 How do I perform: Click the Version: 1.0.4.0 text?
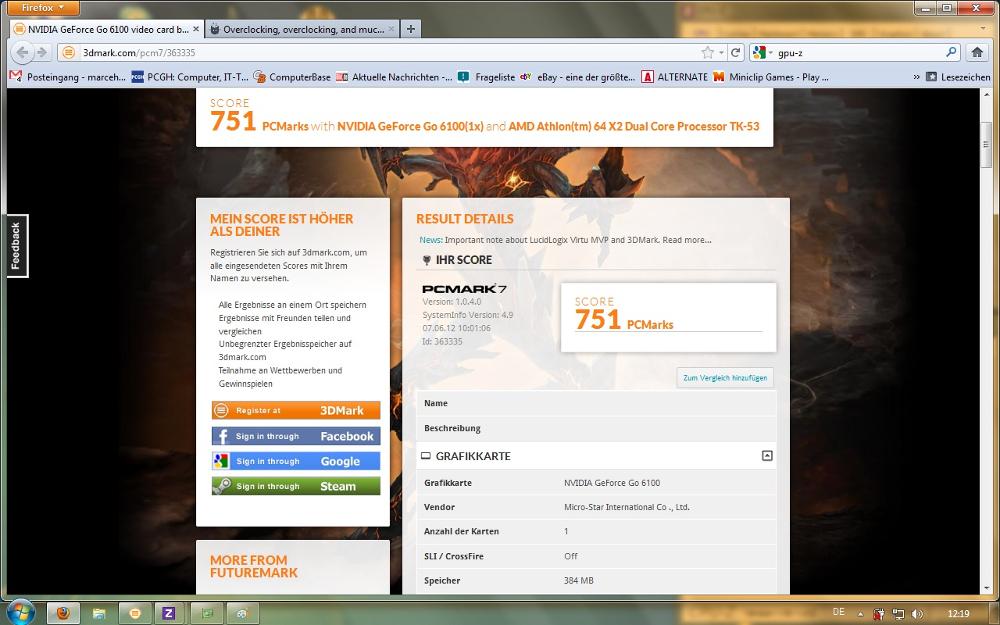coord(452,302)
